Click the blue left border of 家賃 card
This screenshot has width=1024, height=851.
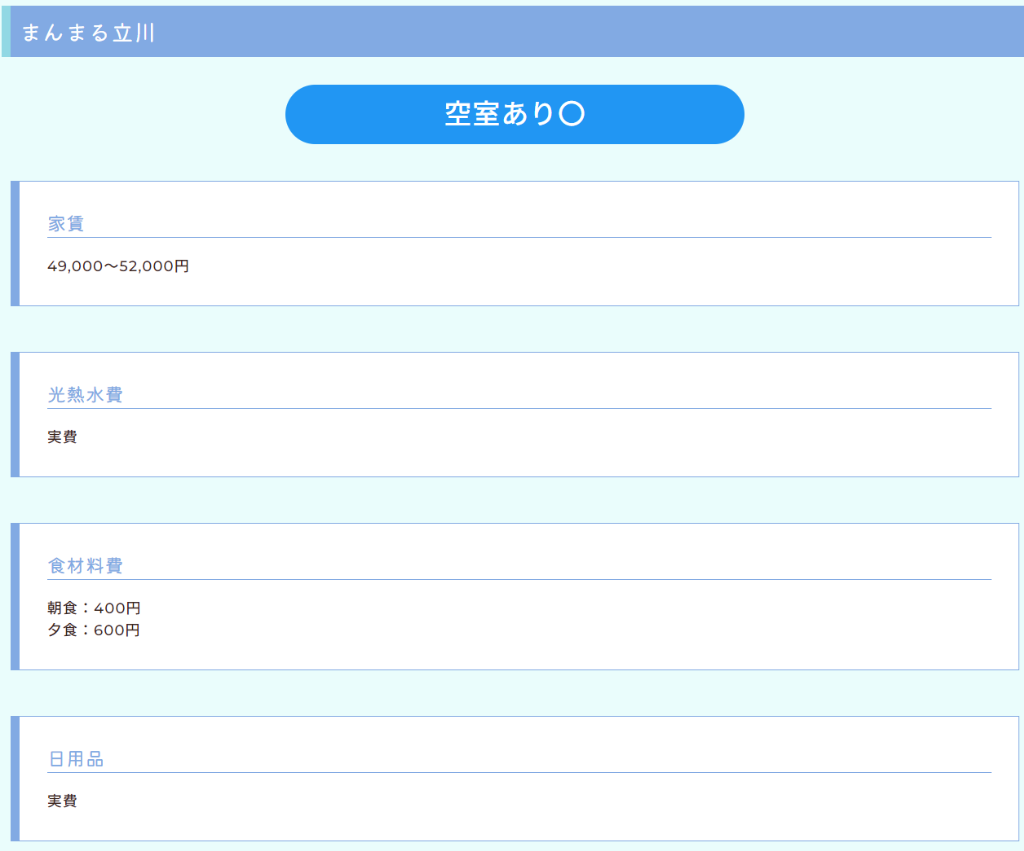tap(15, 243)
